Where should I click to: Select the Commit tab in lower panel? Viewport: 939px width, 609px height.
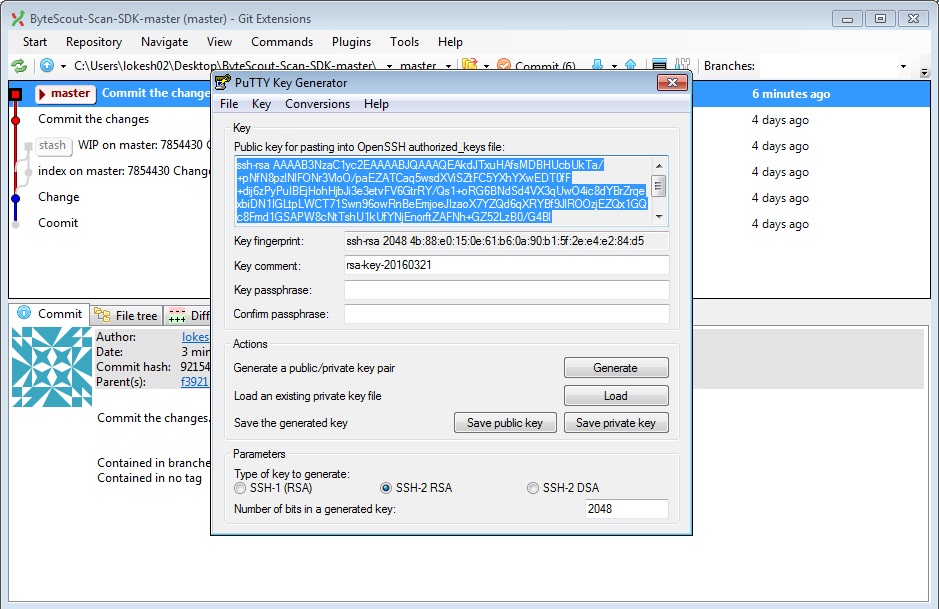click(x=50, y=314)
